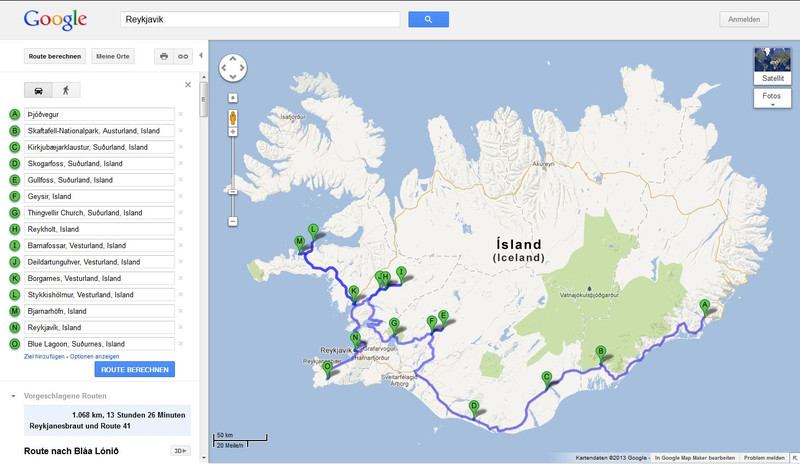Switch map to Satellit view
Image resolution: width=800 pixels, height=464 pixels.
pos(773,66)
